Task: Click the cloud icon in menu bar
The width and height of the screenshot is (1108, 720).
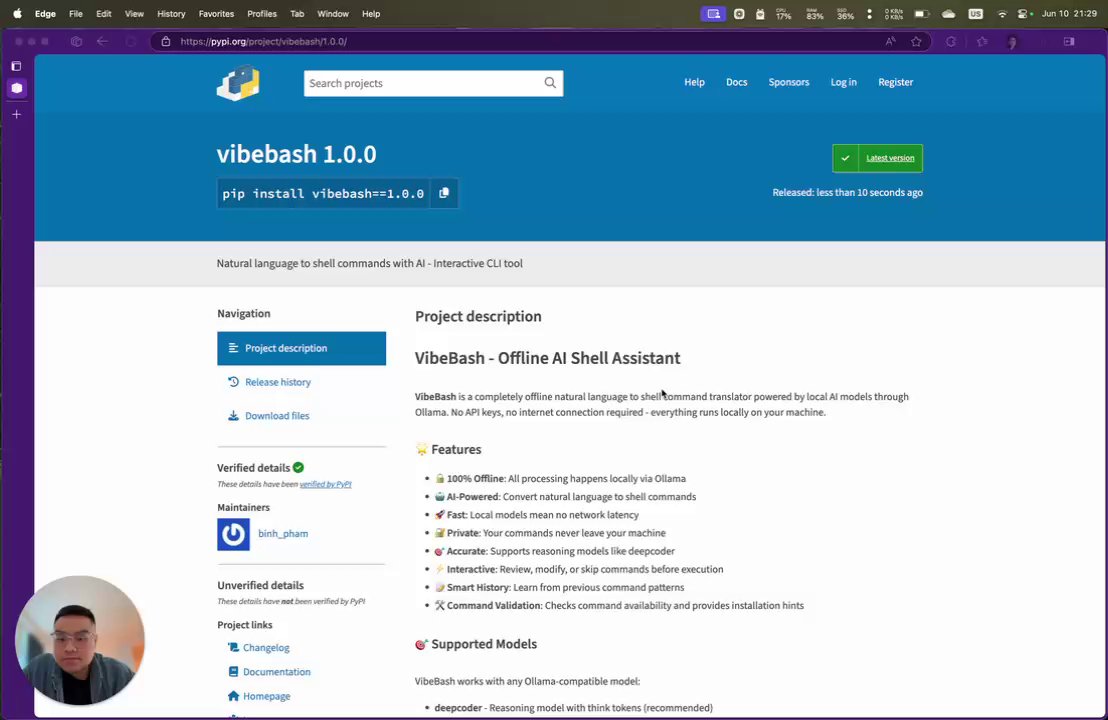Action: 949,13
